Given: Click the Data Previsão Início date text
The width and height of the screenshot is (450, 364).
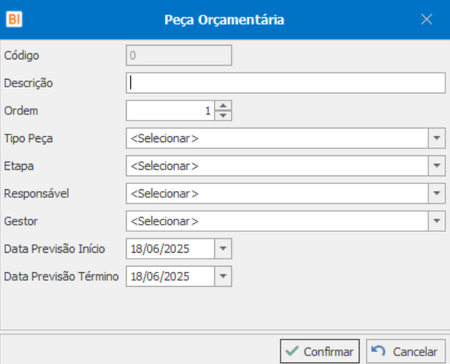Looking at the screenshot, I should click(x=160, y=249).
